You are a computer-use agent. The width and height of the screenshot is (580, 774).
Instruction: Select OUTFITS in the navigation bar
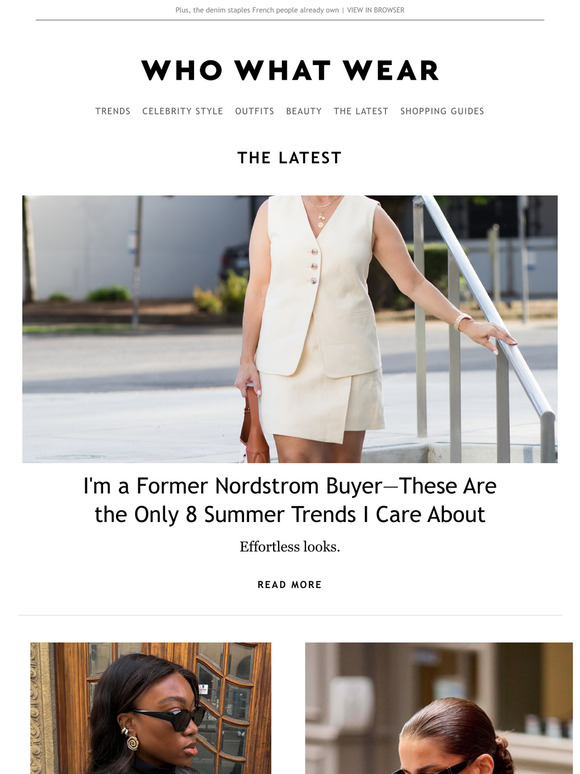pyautogui.click(x=254, y=111)
